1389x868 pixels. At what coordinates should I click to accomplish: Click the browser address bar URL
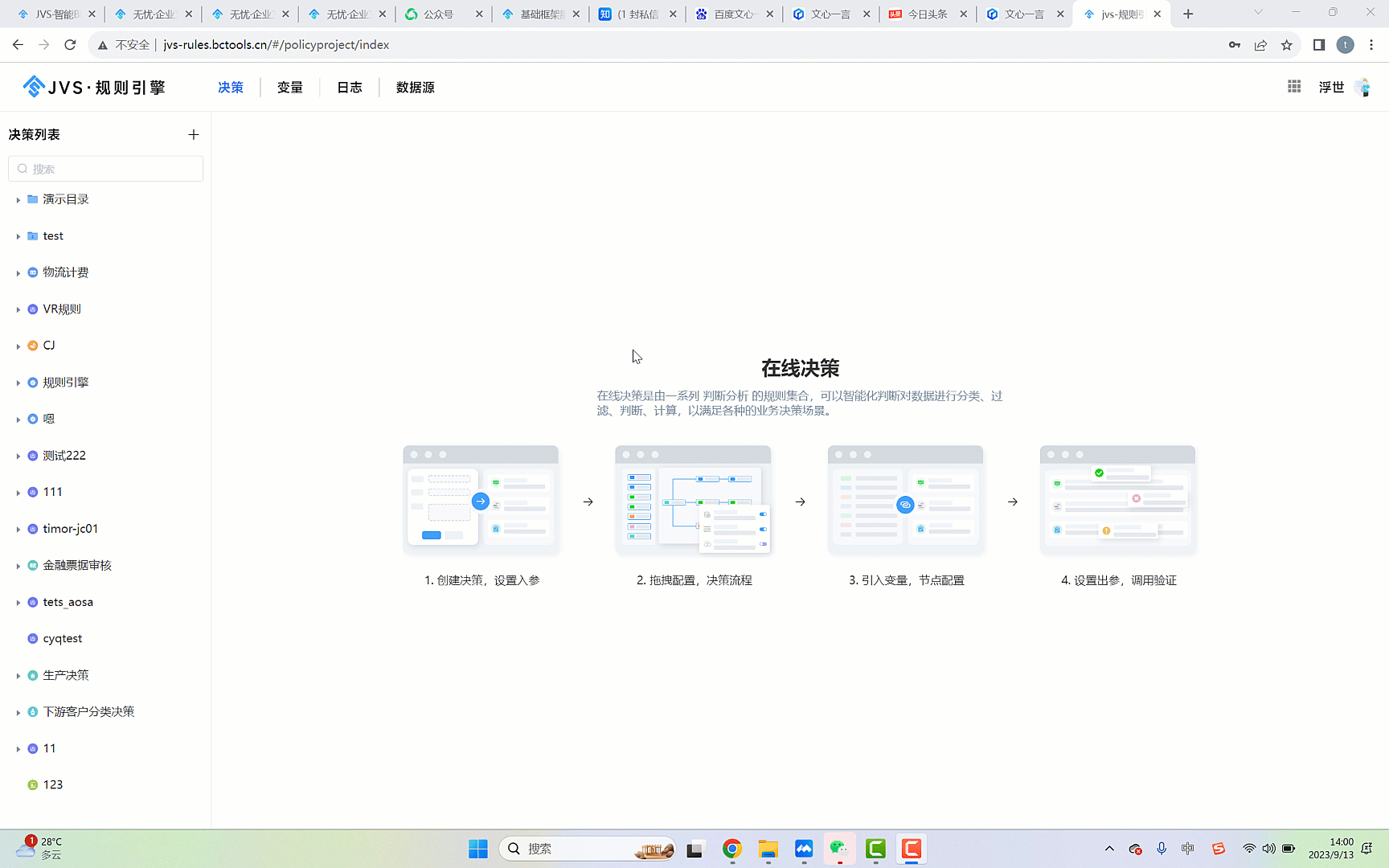(x=277, y=45)
